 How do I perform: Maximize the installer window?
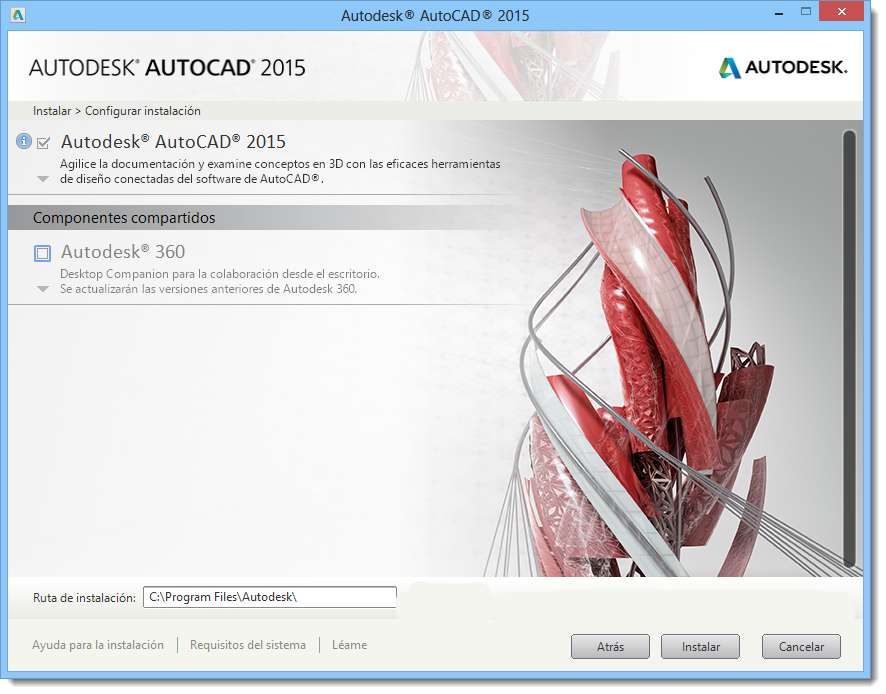click(806, 12)
